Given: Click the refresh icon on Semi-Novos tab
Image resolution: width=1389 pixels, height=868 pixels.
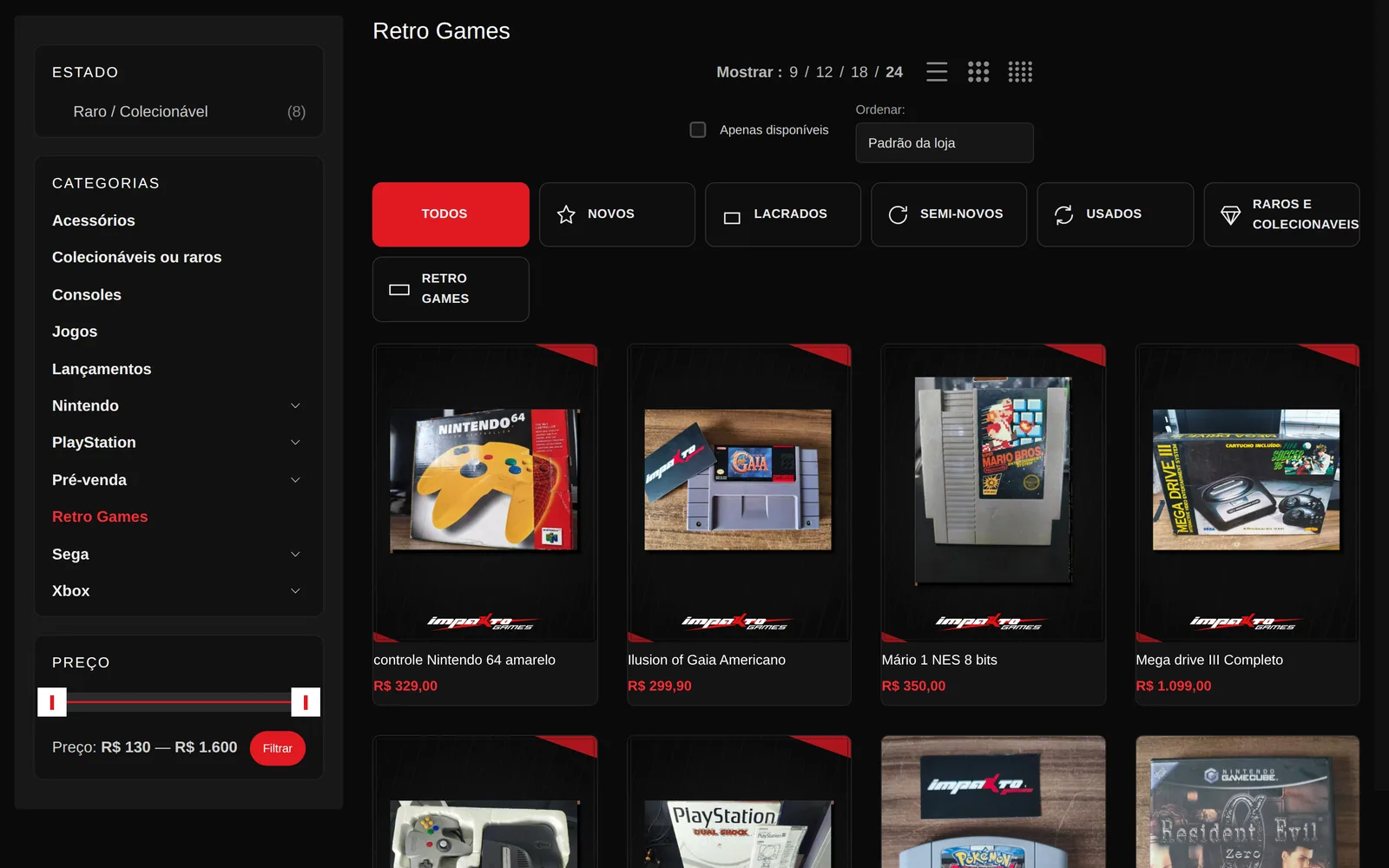Looking at the screenshot, I should (899, 214).
